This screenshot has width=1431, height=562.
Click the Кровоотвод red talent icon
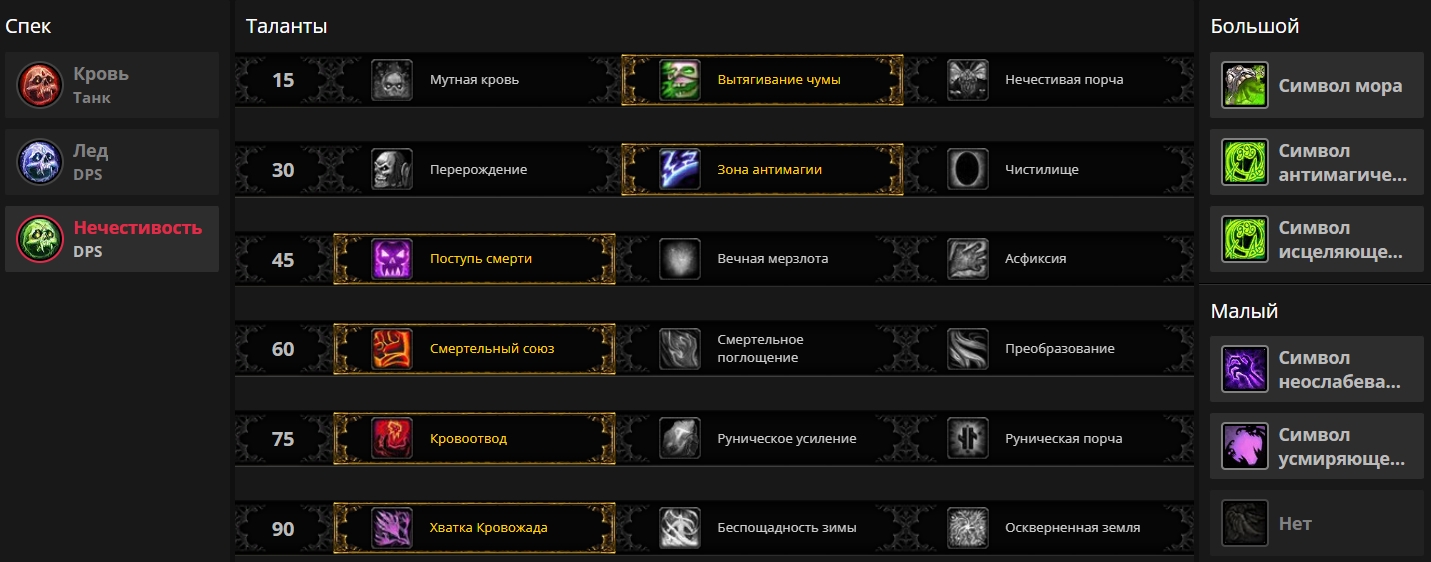click(392, 438)
